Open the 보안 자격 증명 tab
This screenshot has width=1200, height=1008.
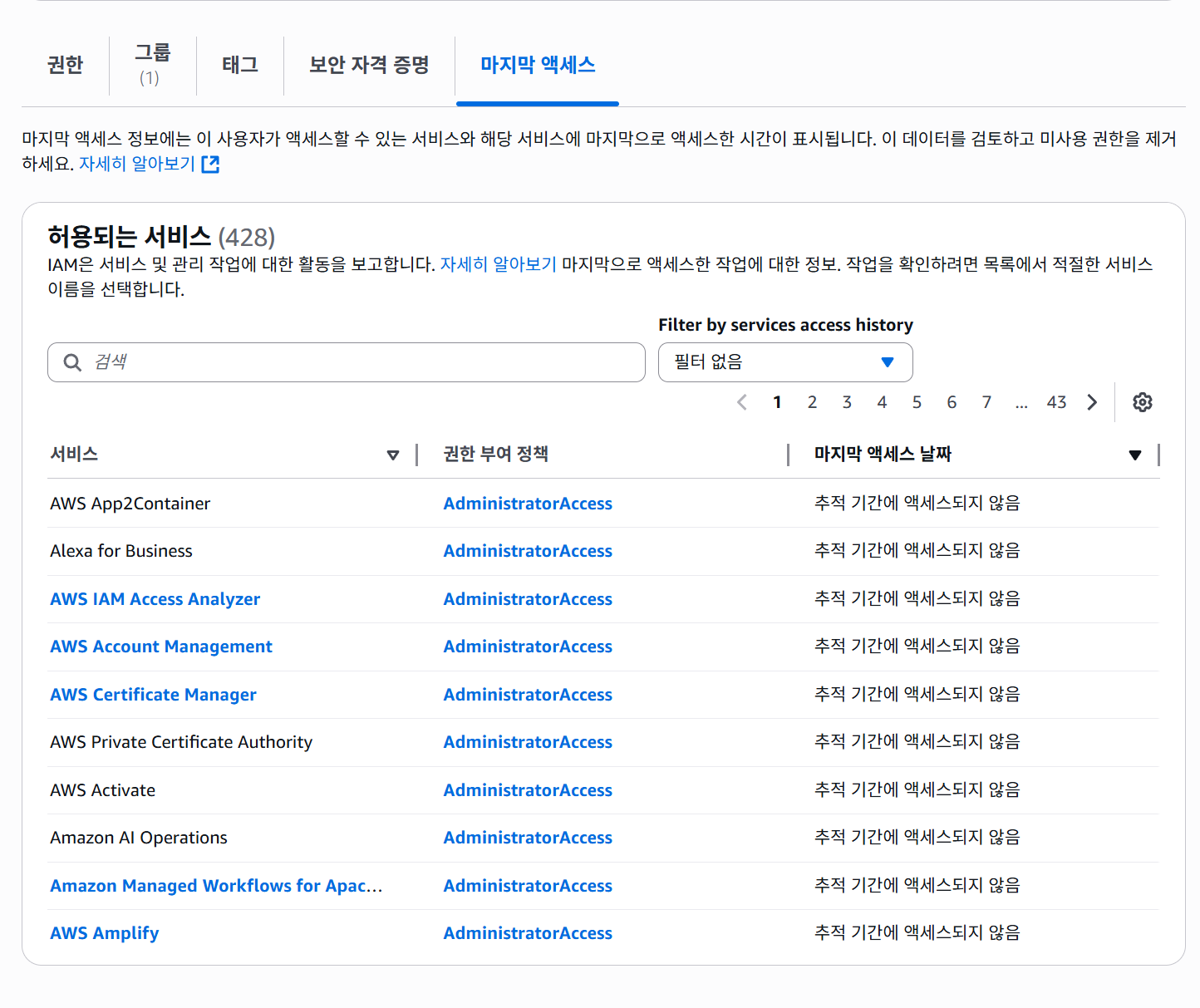(369, 66)
